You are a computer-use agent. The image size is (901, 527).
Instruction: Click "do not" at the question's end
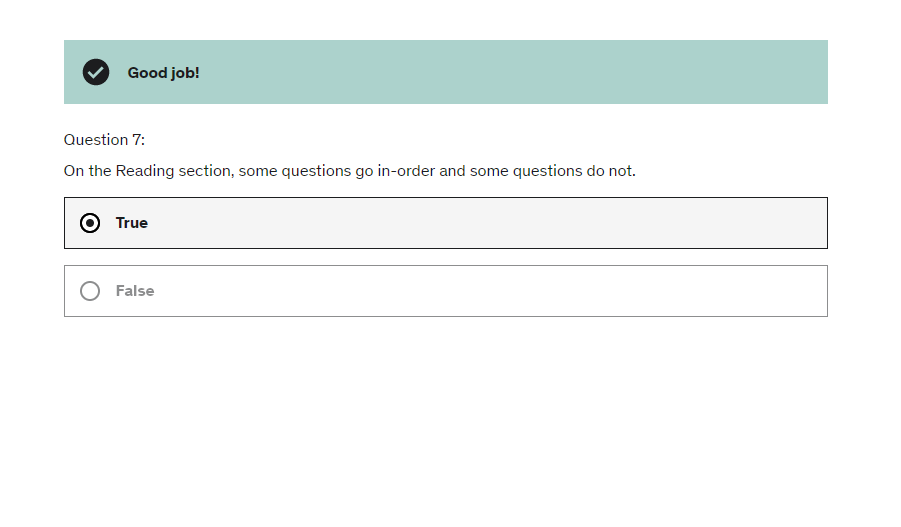(610, 171)
